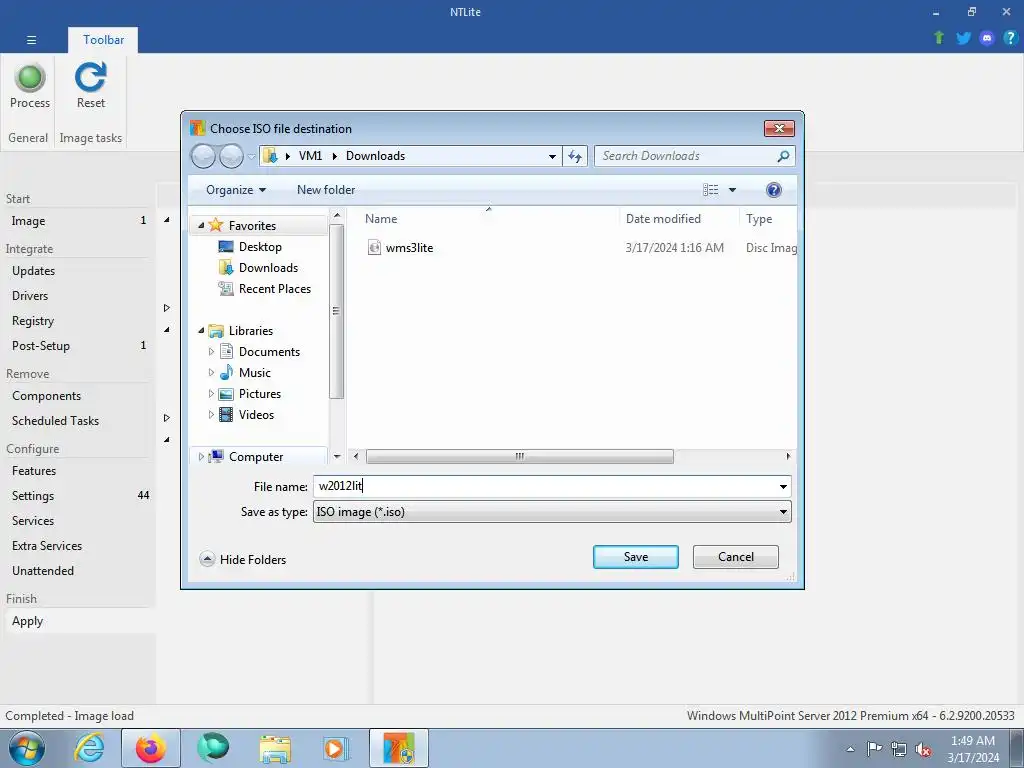Click the Save button

point(635,557)
